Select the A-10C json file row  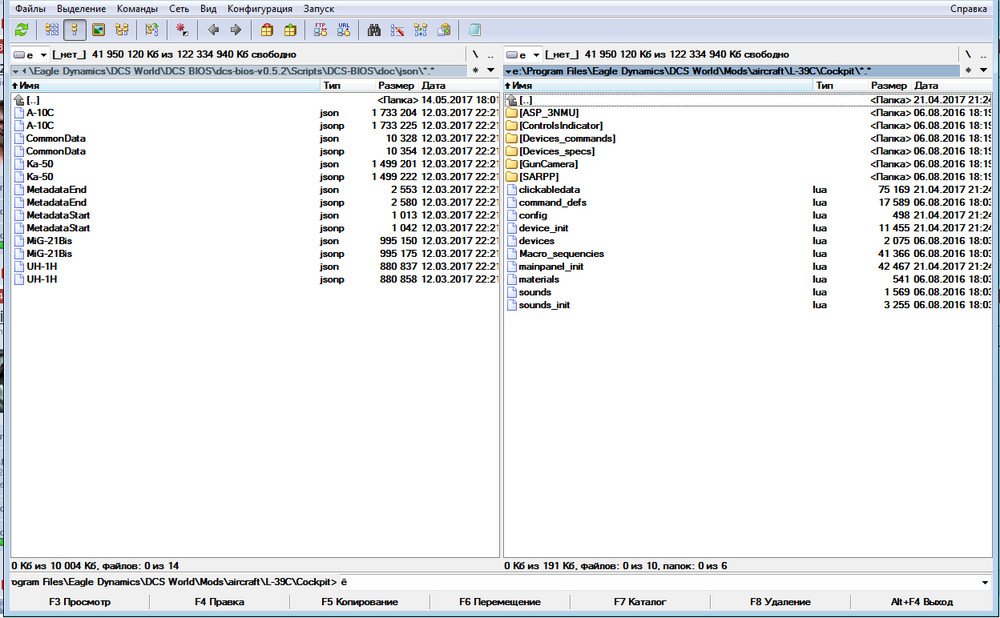point(255,113)
